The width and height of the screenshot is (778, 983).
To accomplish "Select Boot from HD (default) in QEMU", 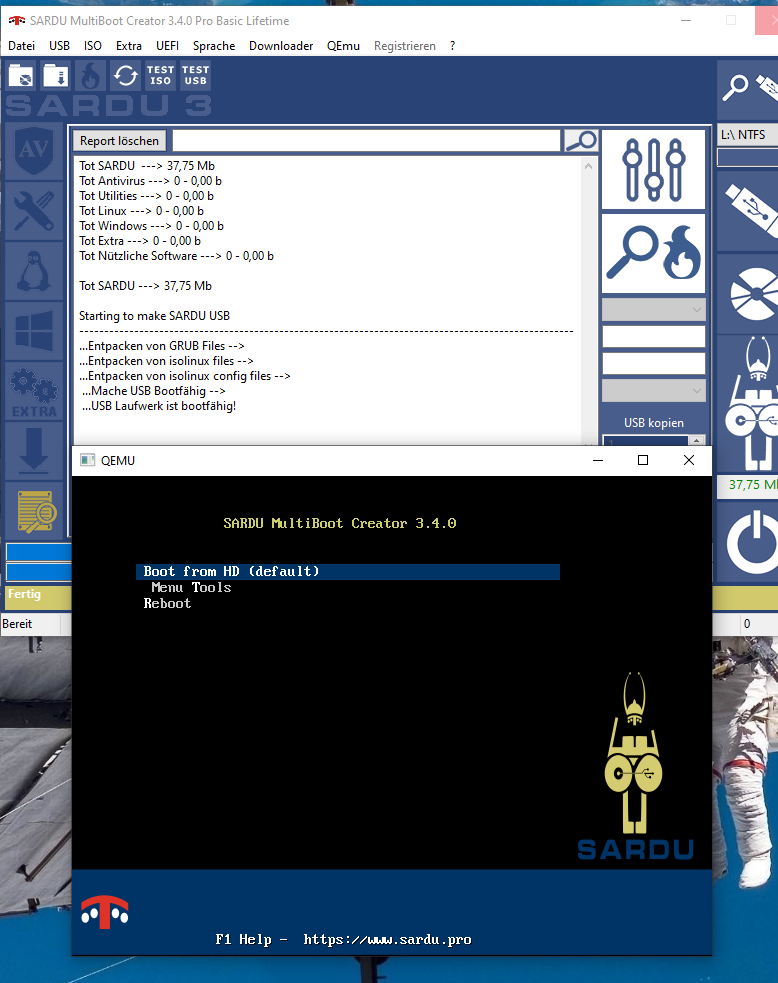I will click(x=348, y=572).
